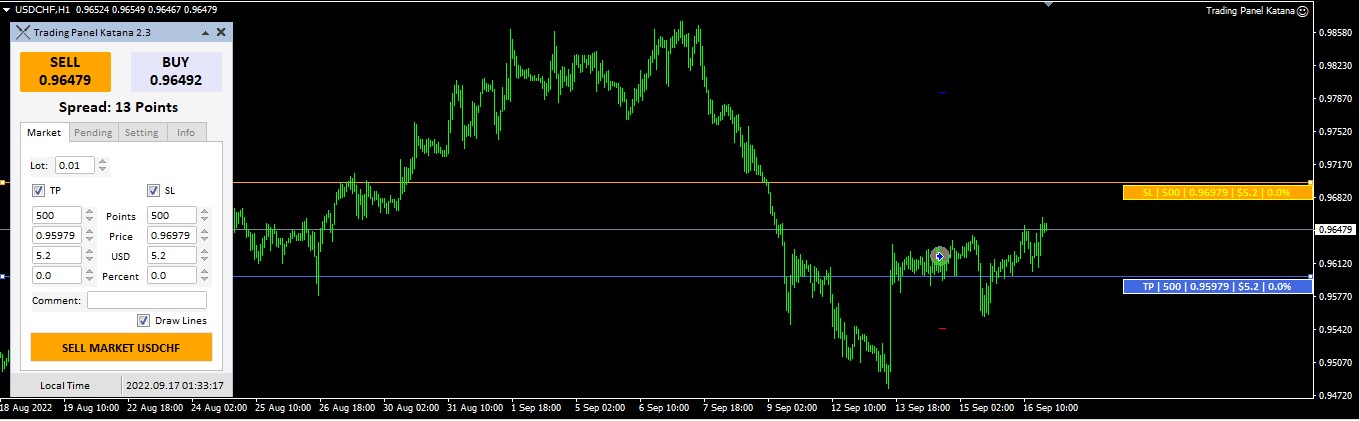Collapse the Trading Panel using the up arrow
This screenshot has height=421, width=1360.
[x=205, y=32]
